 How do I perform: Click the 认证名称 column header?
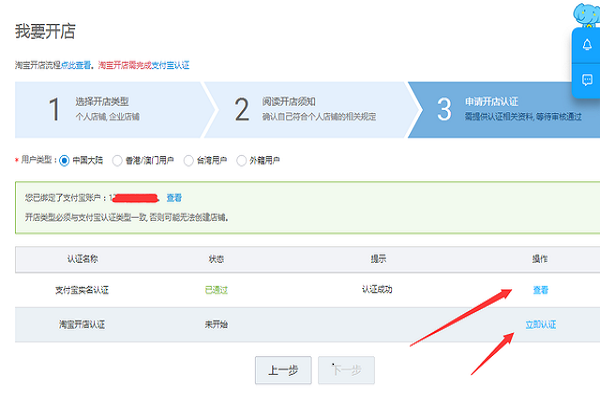pyautogui.click(x=83, y=259)
